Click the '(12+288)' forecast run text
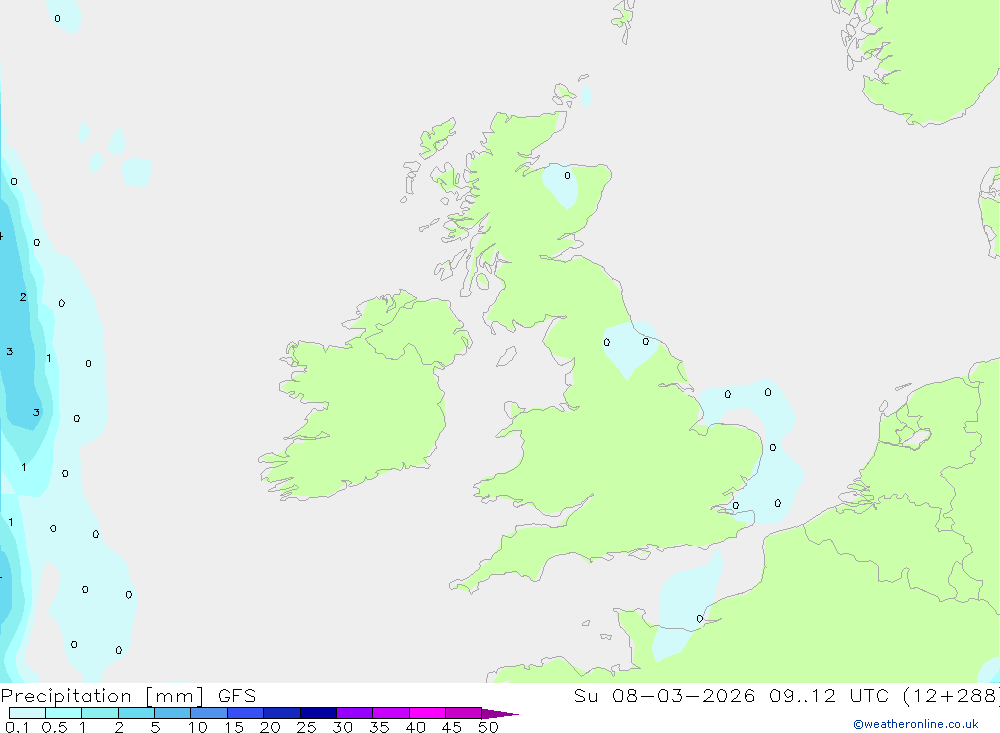This screenshot has height=733, width=1000. pyautogui.click(x=951, y=696)
